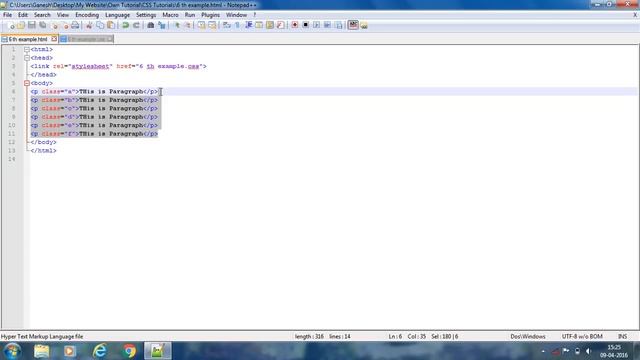This screenshot has height=360, width=640.
Task: Close the inactive document tab
Action: pos(109,39)
